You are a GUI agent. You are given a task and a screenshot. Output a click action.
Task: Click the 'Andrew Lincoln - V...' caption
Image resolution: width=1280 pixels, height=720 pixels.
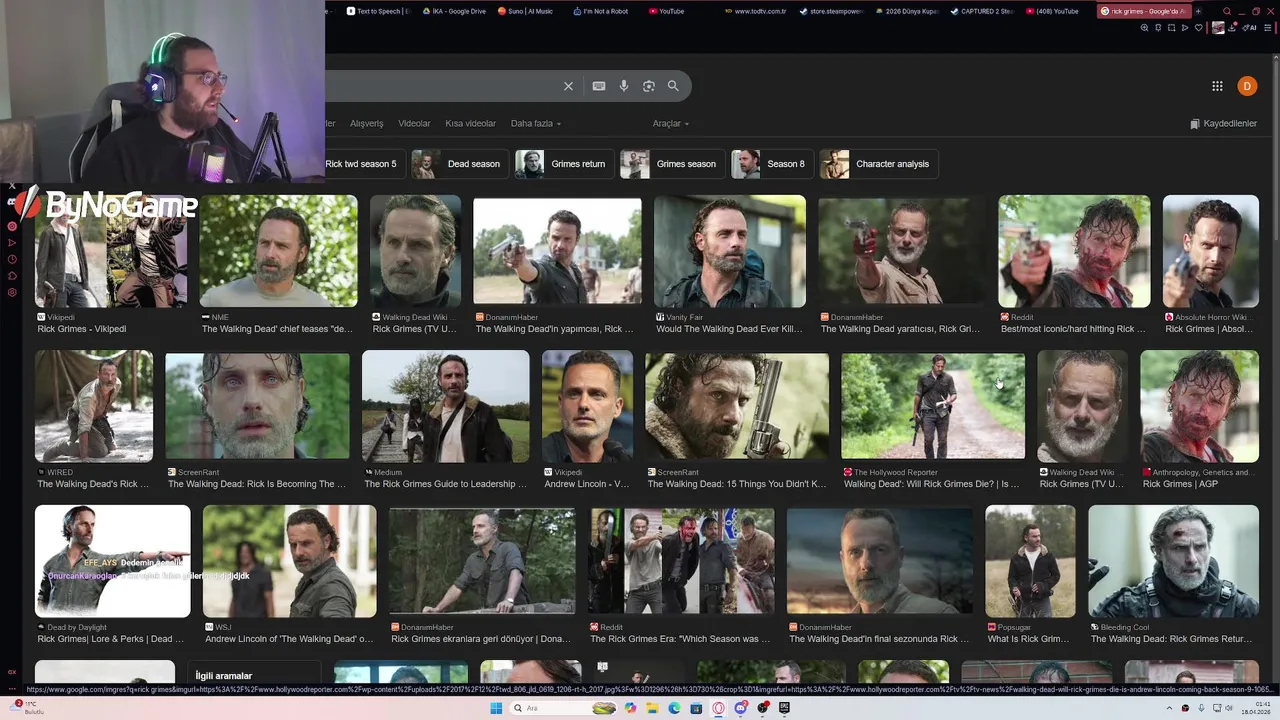click(587, 484)
